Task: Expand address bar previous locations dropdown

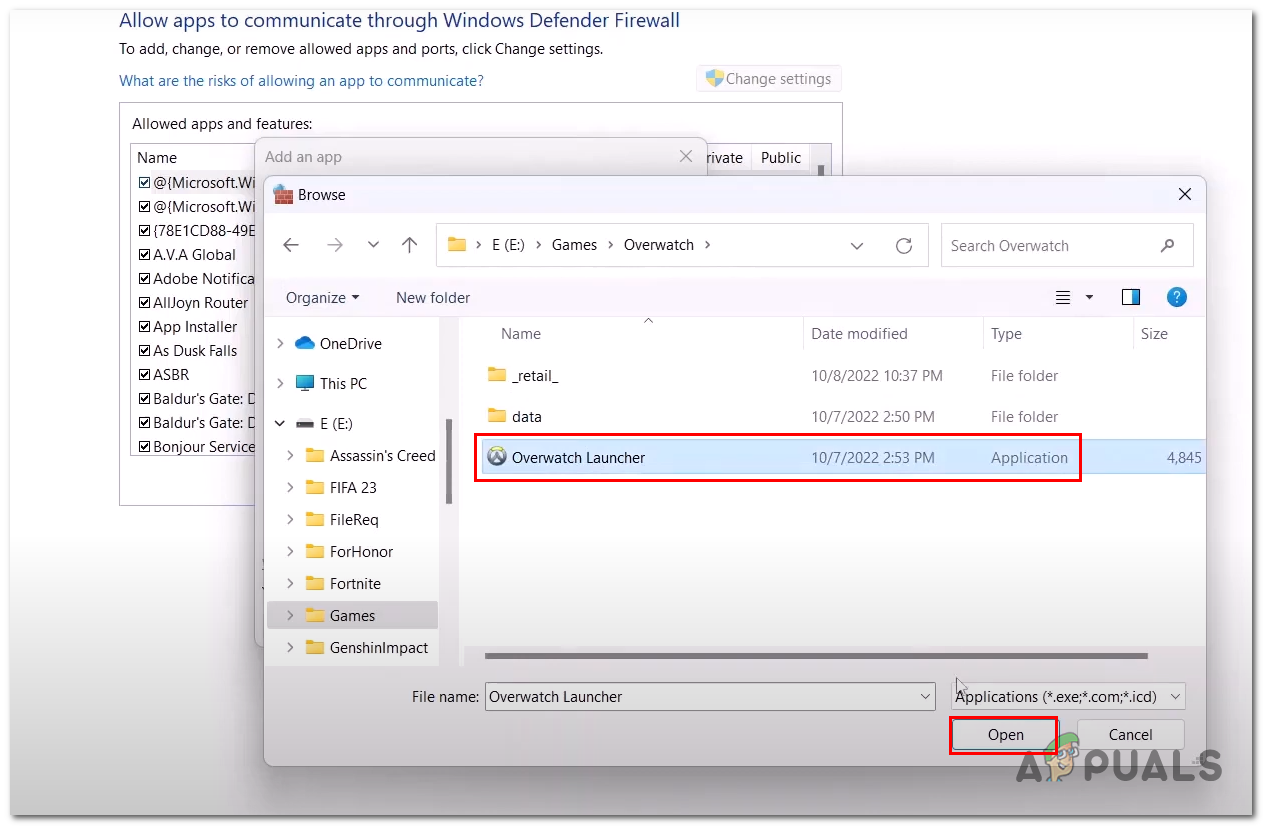Action: click(x=857, y=245)
